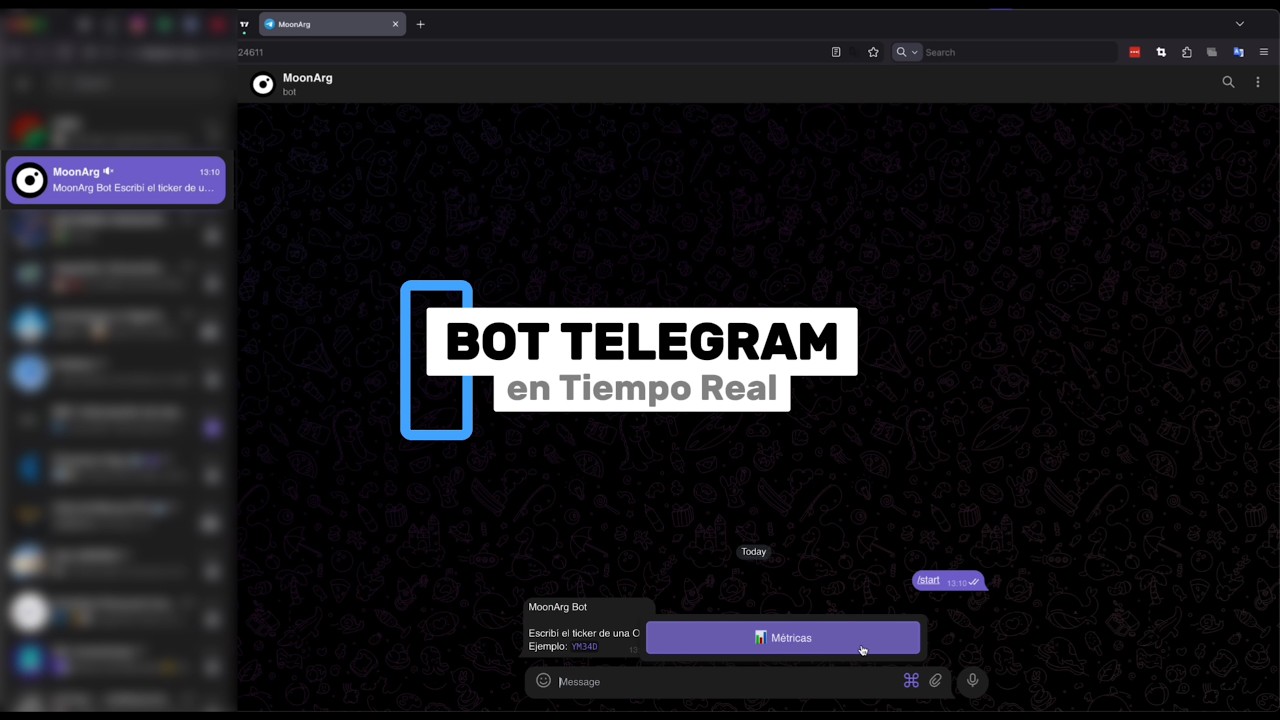Viewport: 1280px width, 720px height.
Task: Switch to the MoonArg browser tab
Action: [x=332, y=24]
